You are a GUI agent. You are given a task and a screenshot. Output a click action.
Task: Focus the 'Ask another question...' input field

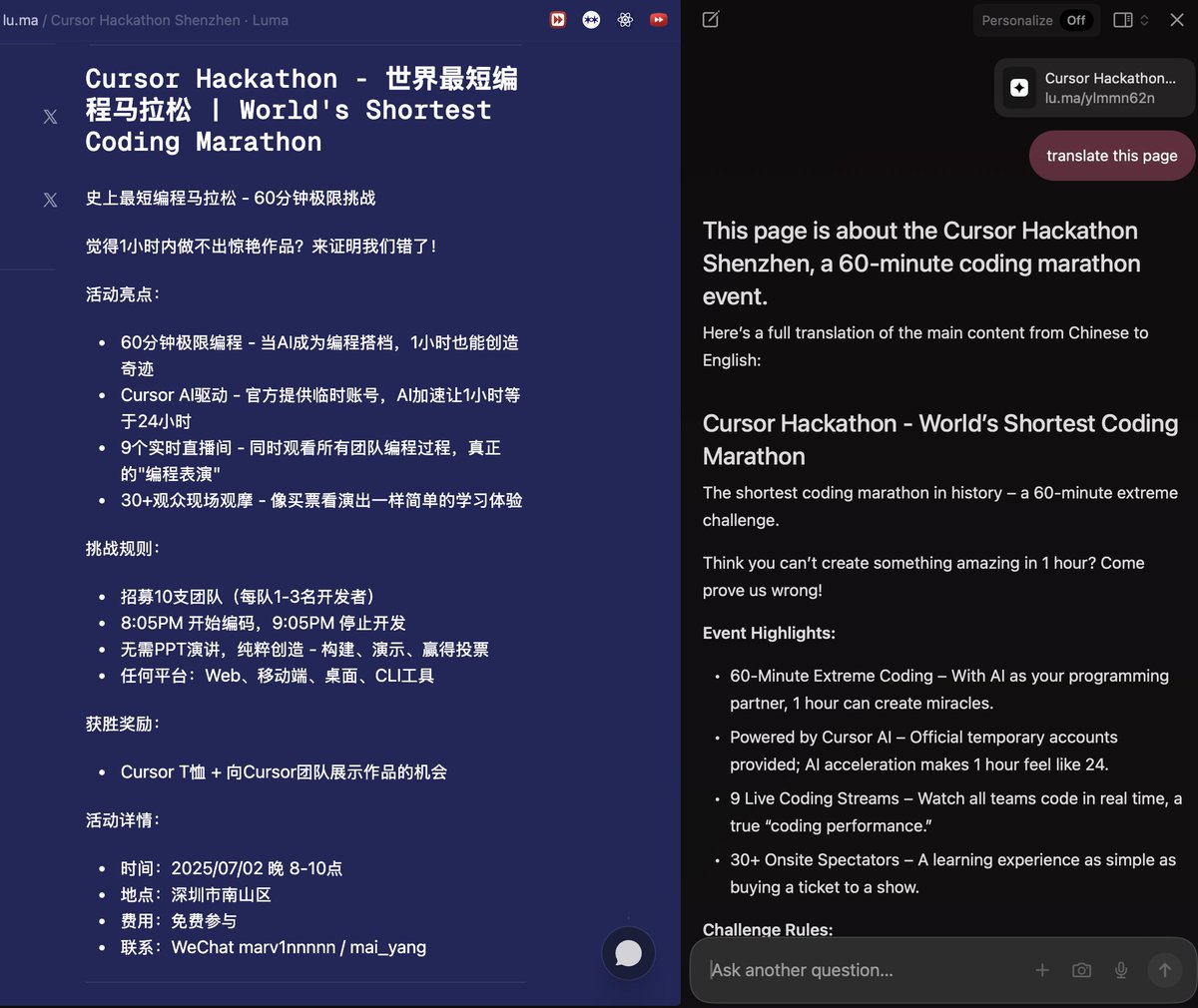[864, 970]
